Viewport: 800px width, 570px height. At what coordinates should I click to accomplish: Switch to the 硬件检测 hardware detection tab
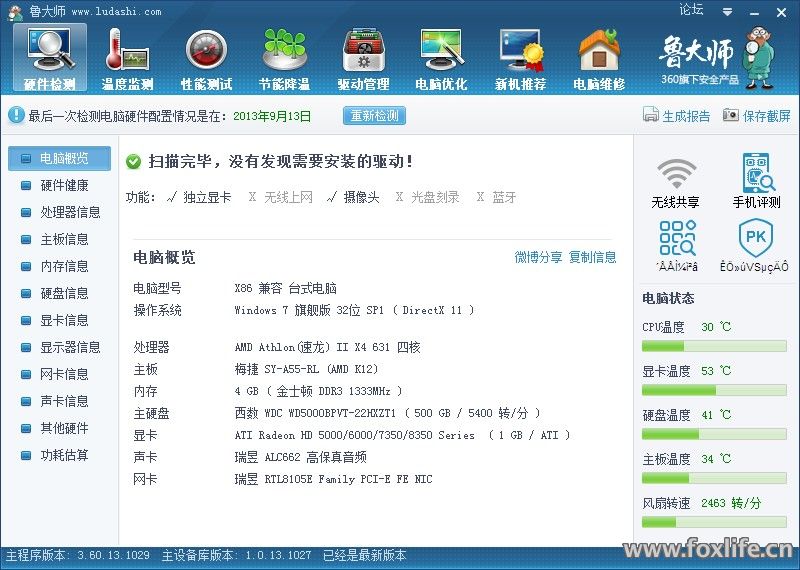point(49,58)
